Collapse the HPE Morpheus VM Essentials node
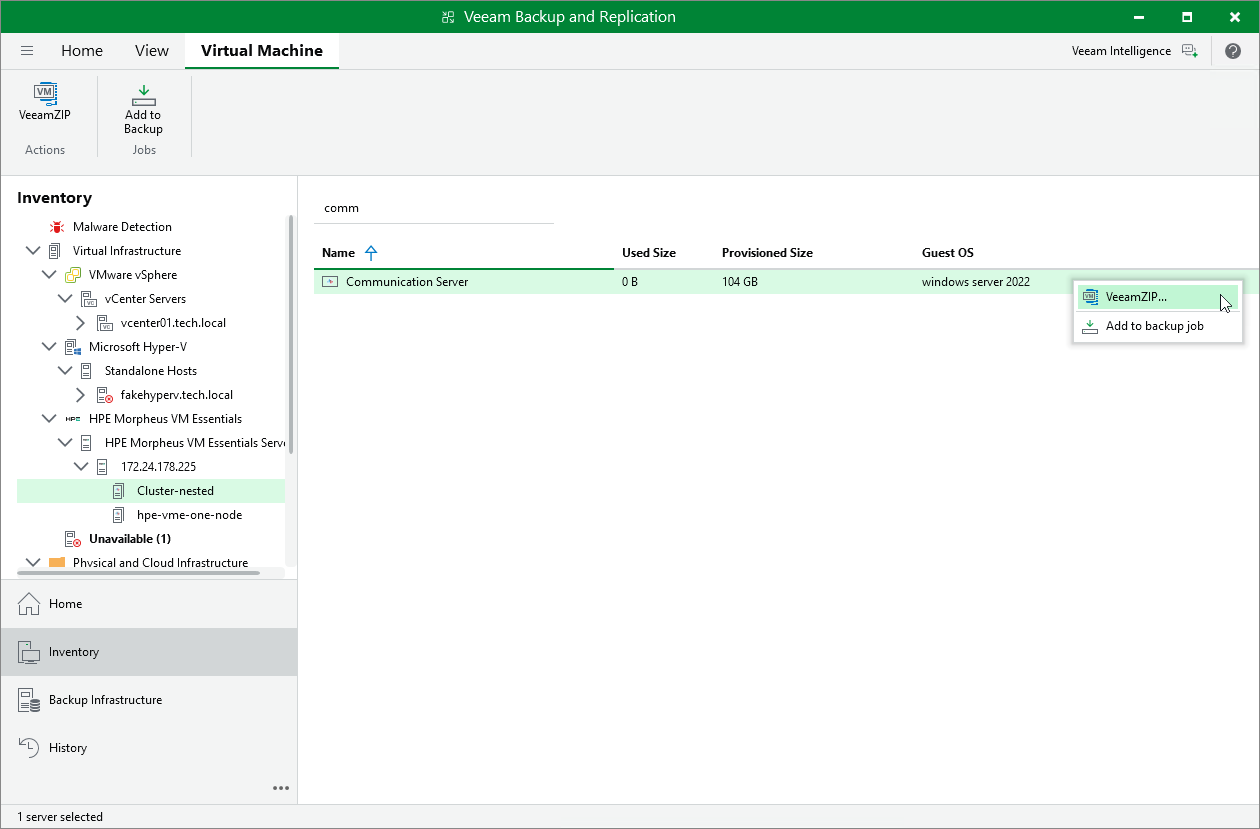The width and height of the screenshot is (1260, 829). [49, 419]
